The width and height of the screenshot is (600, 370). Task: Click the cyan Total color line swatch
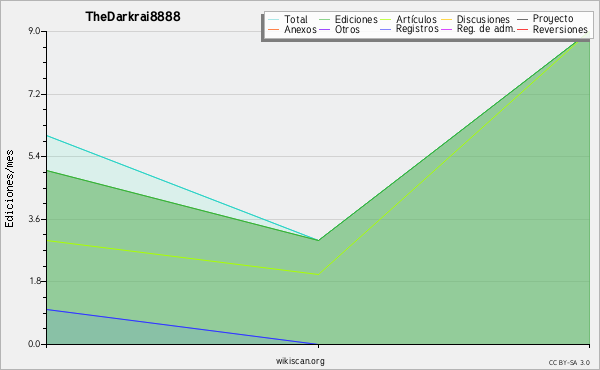click(274, 20)
